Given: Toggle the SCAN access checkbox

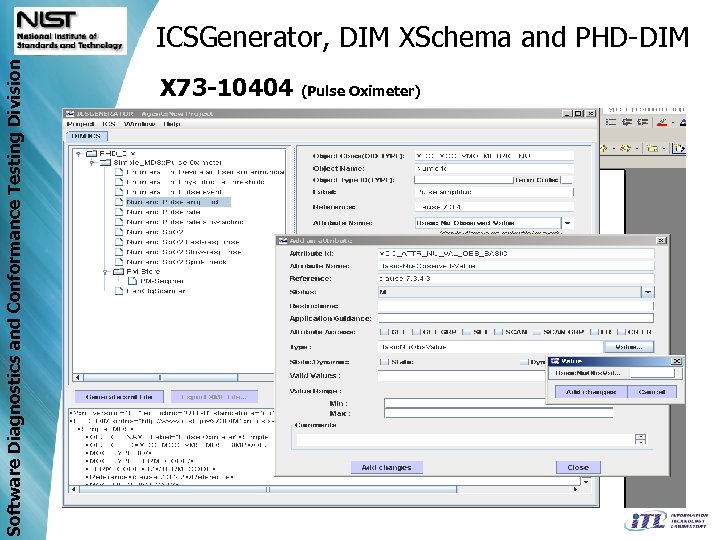Looking at the screenshot, I should coord(498,332).
